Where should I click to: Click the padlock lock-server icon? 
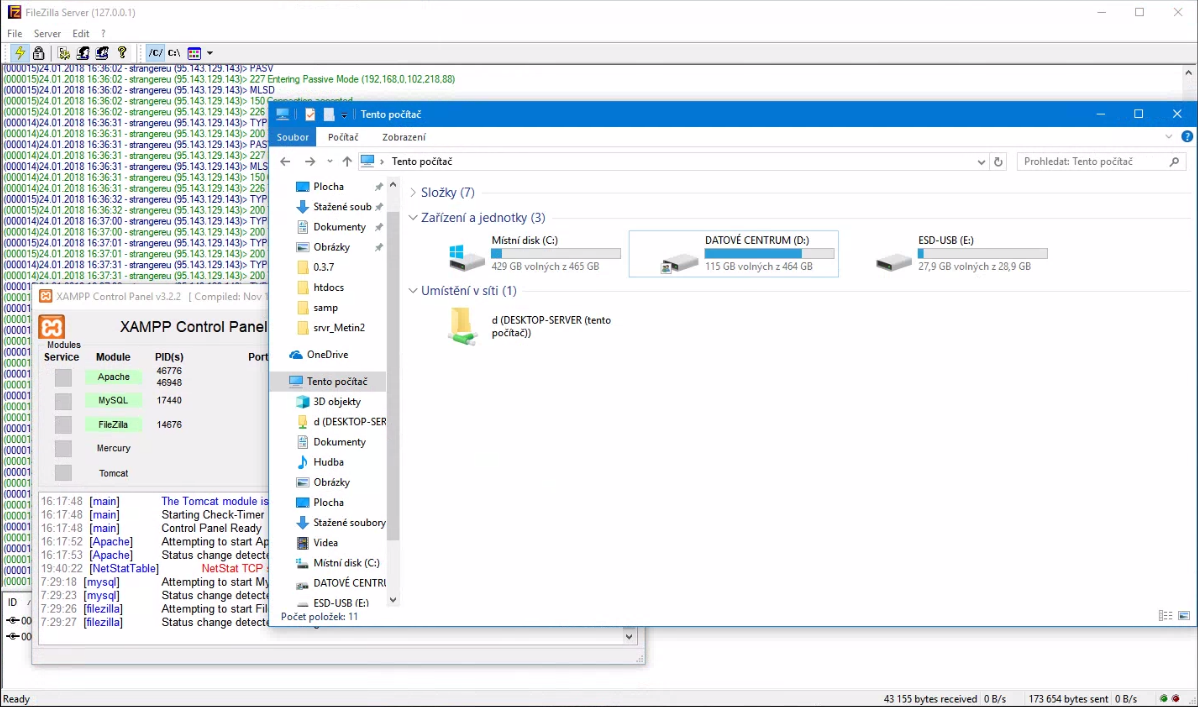38,53
